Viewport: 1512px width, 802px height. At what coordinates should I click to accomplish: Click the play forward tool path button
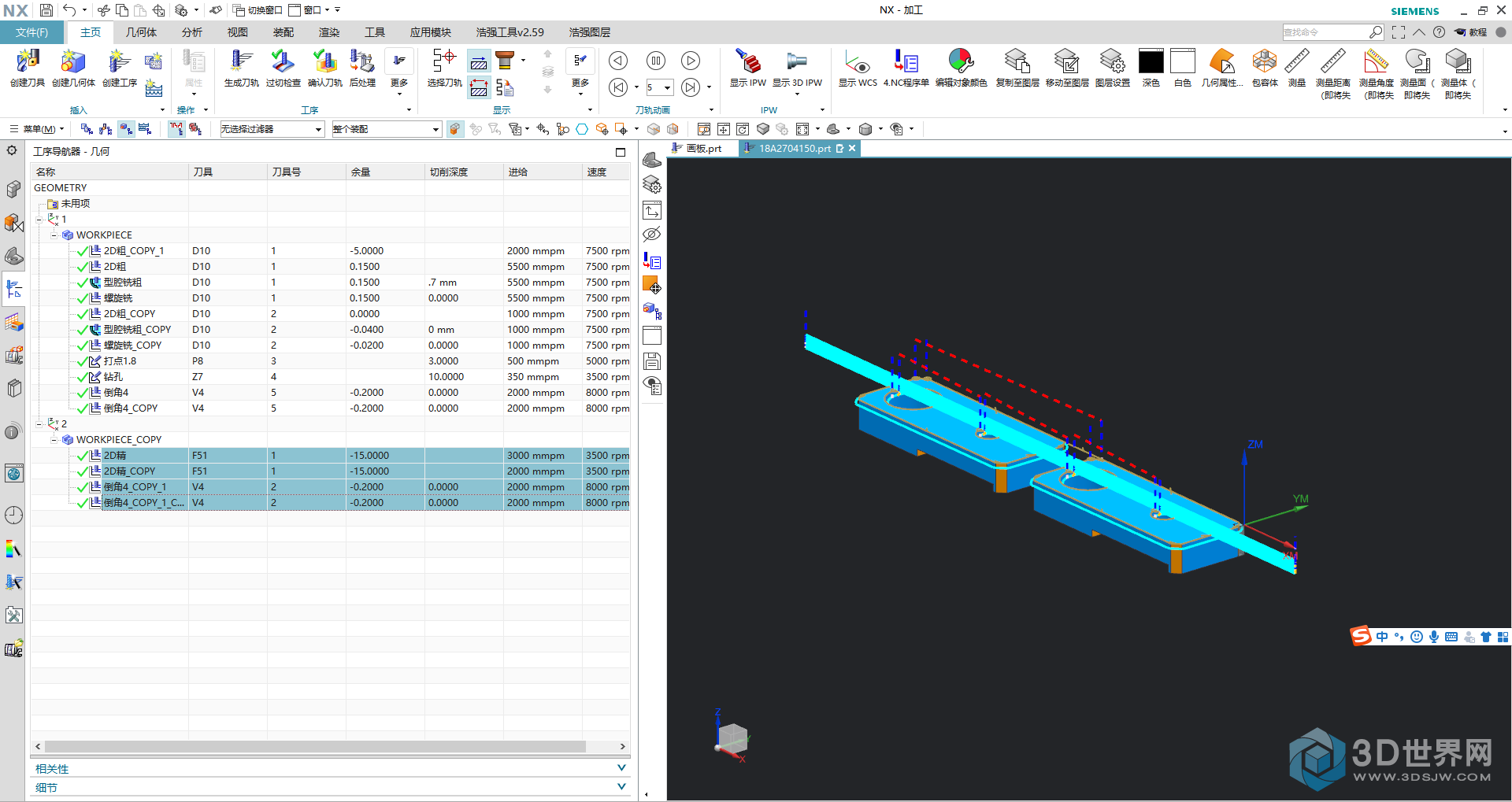pos(691,61)
